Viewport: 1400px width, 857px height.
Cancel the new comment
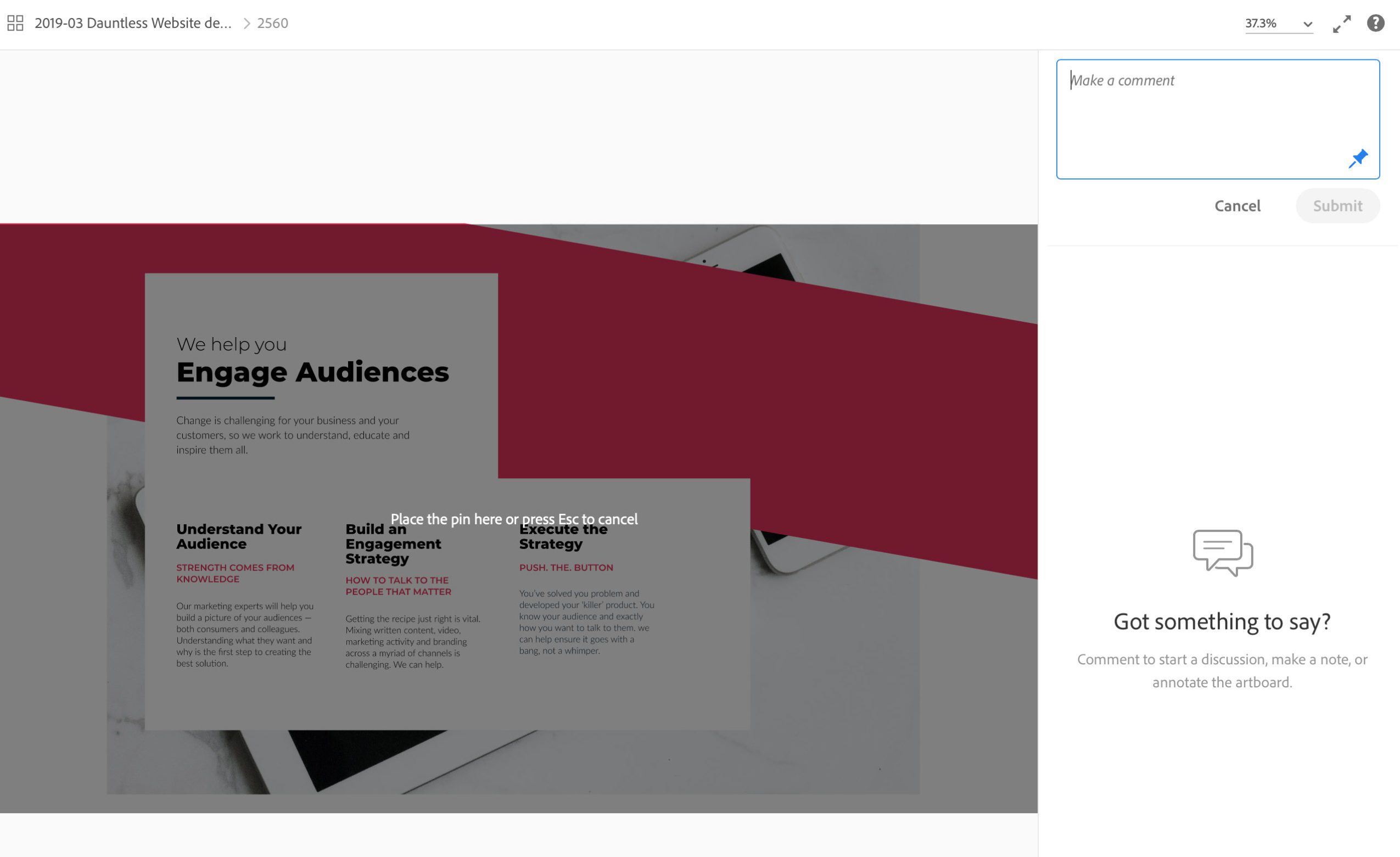1237,206
